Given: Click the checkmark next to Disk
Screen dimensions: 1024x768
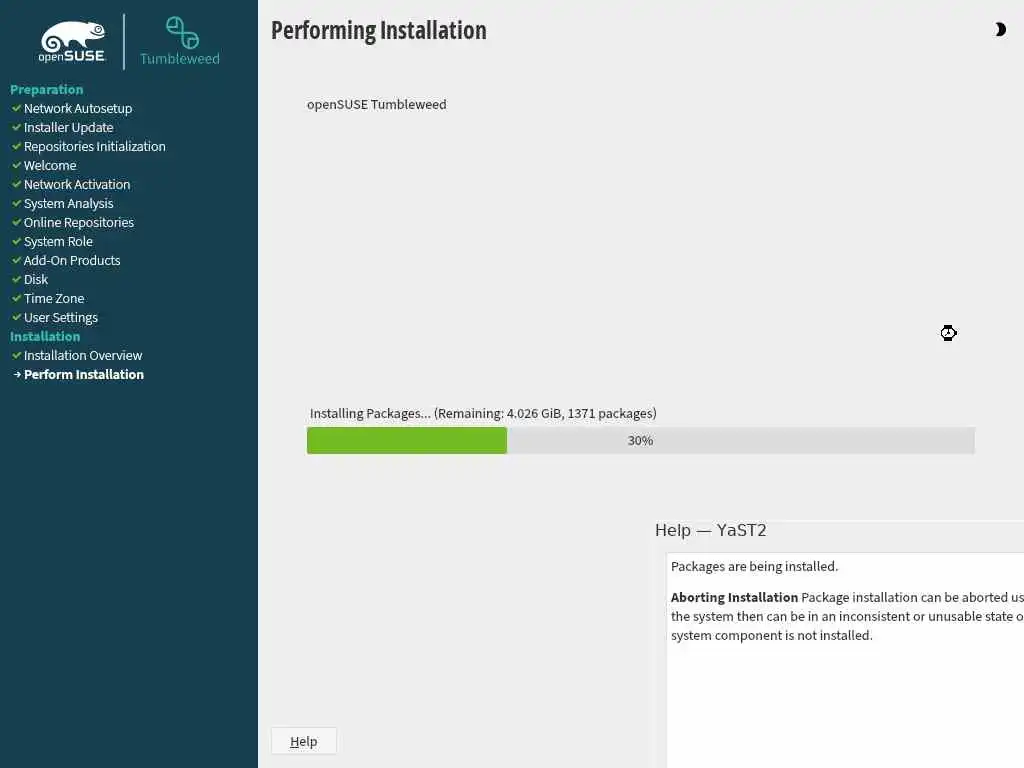Looking at the screenshot, I should tap(17, 279).
